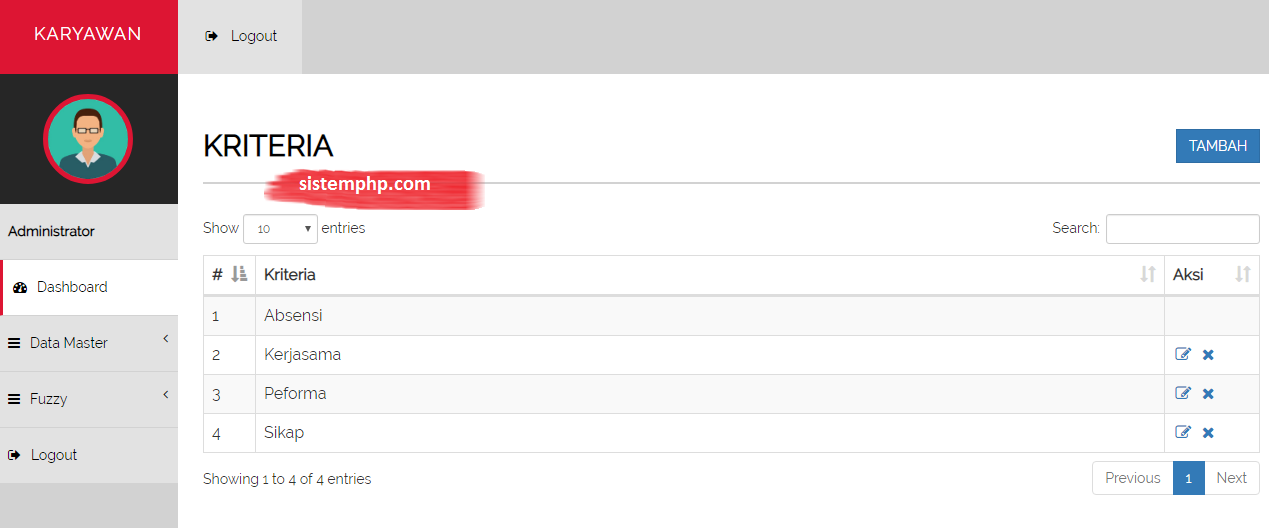Viewport: 1269px width, 528px height.
Task: Open the entries-per-page dropdown
Action: (x=280, y=229)
